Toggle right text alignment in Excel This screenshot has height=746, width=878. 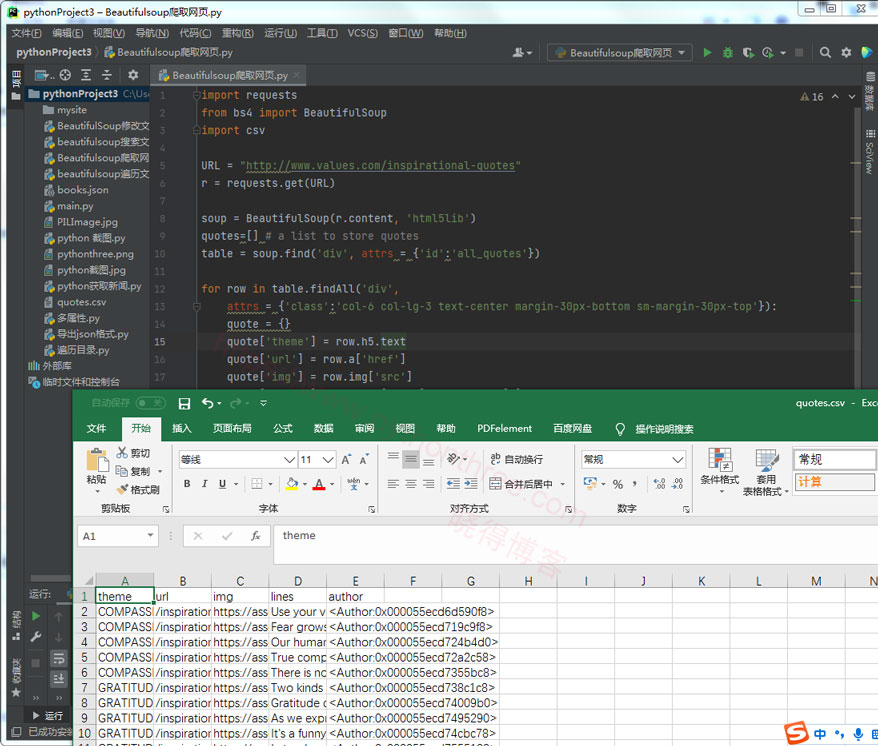pos(429,484)
